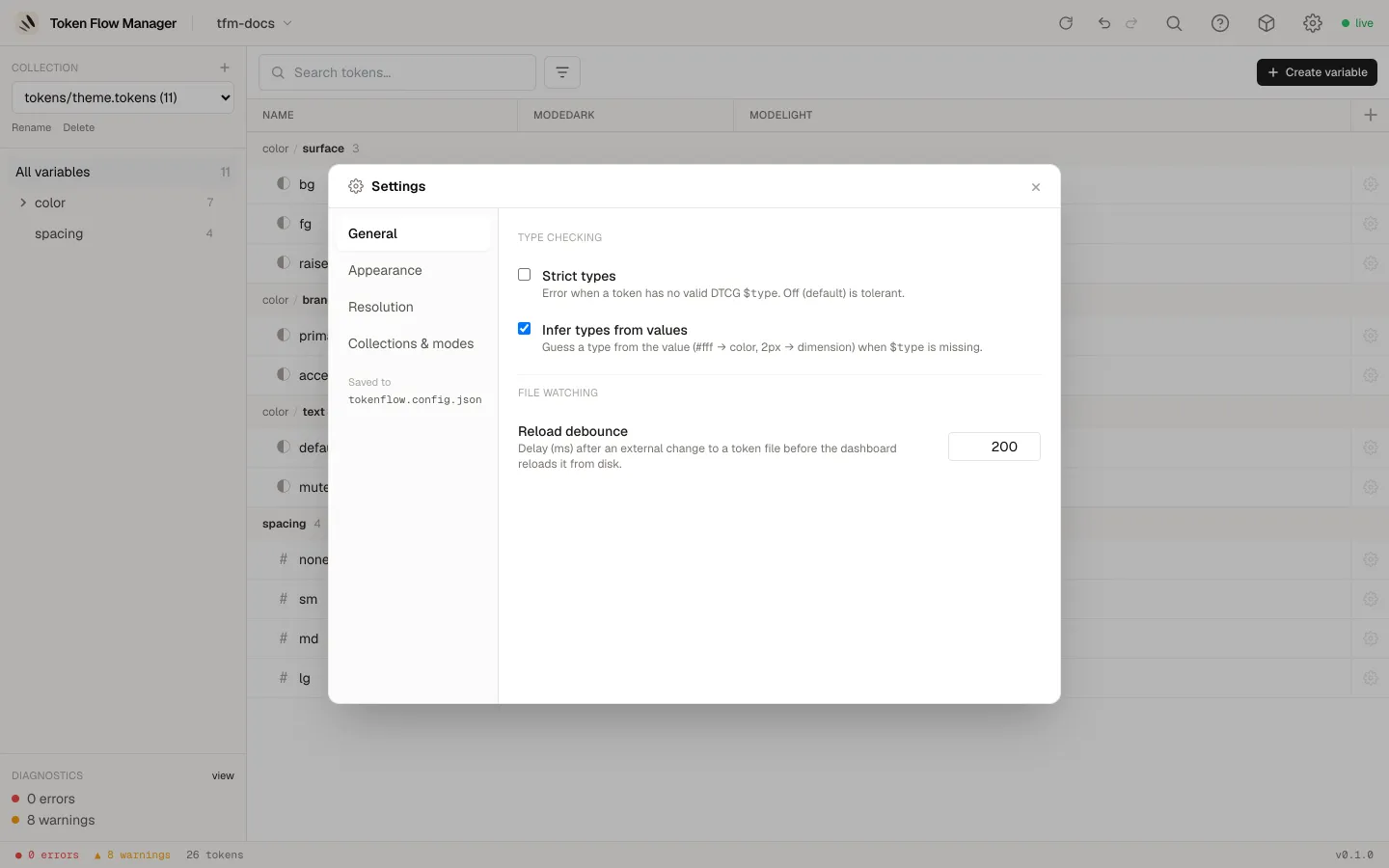The width and height of the screenshot is (1389, 868).
Task: Open the lg row settings gear
Action: pyautogui.click(x=1371, y=678)
